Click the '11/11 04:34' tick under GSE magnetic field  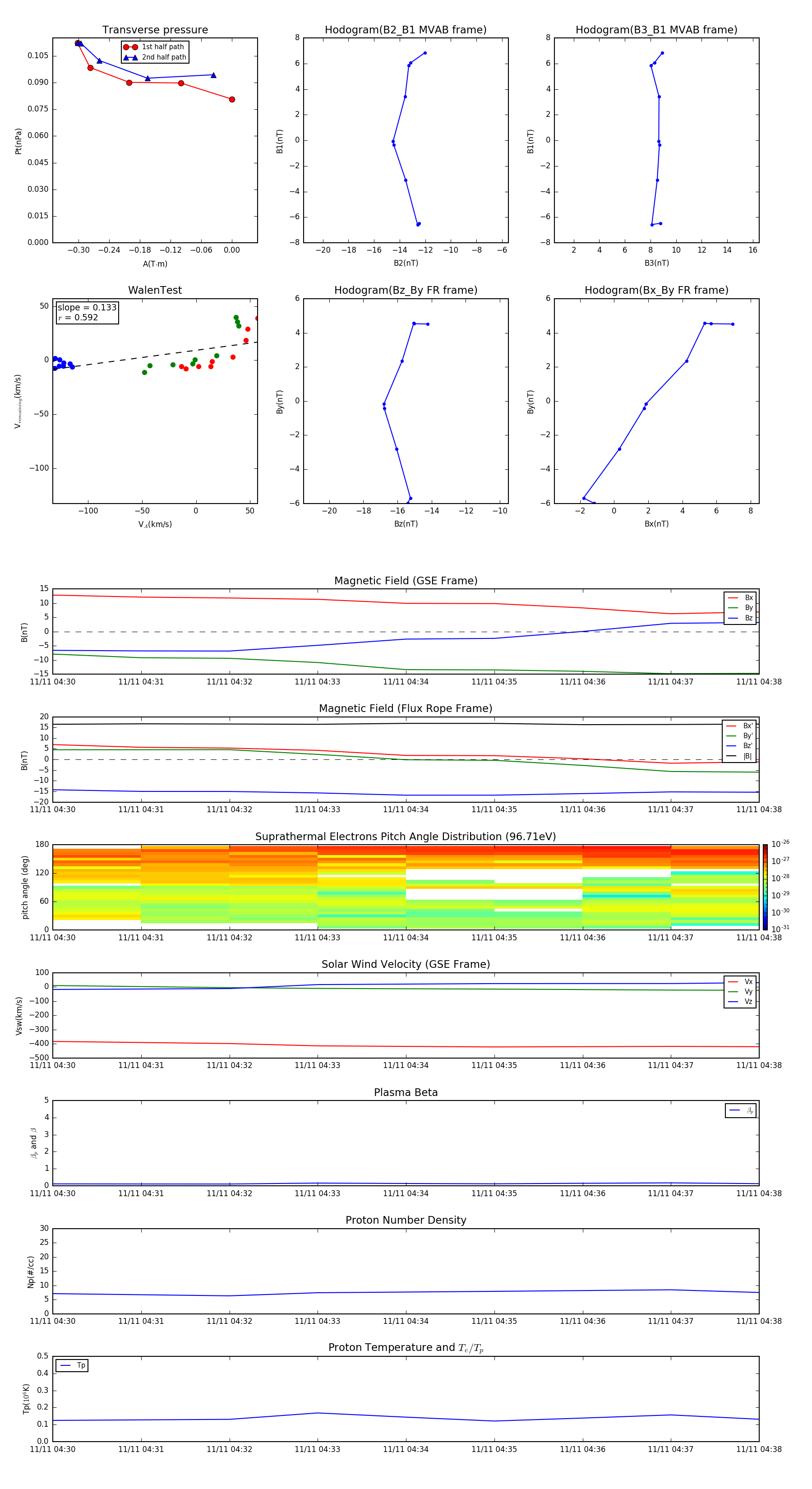(x=406, y=682)
